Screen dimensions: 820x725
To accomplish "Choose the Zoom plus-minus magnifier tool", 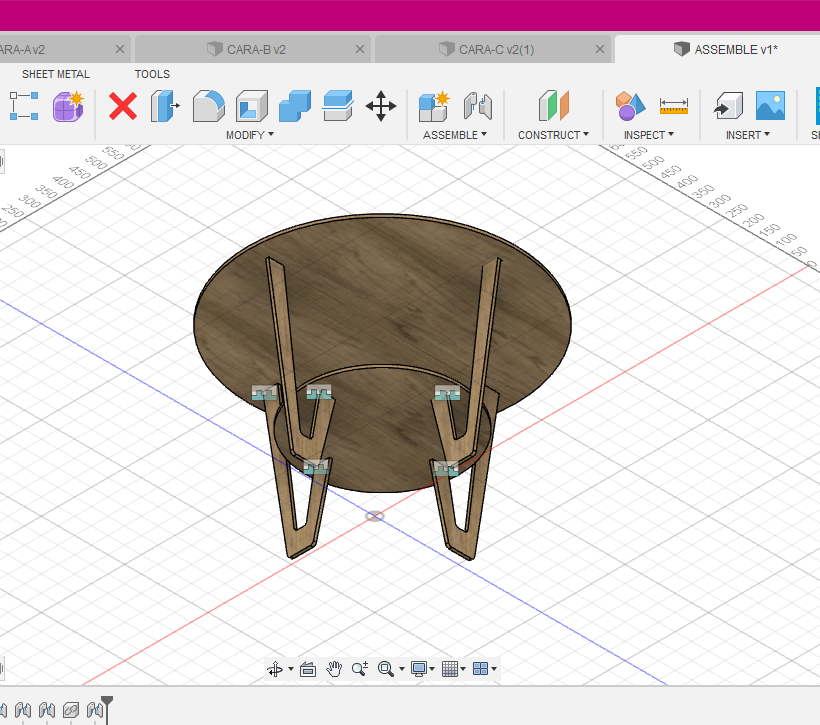I will point(360,669).
